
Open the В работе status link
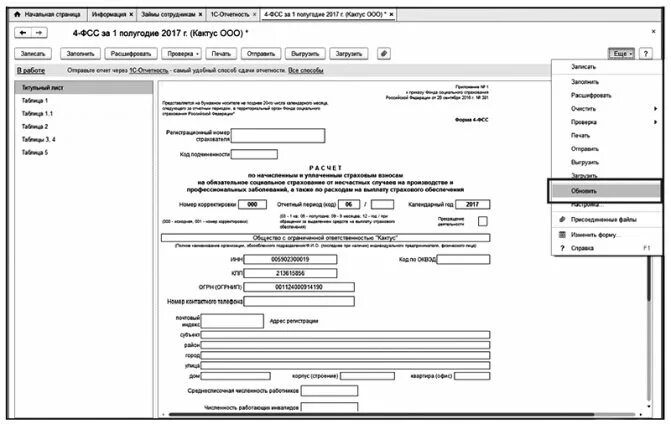pyautogui.click(x=31, y=70)
